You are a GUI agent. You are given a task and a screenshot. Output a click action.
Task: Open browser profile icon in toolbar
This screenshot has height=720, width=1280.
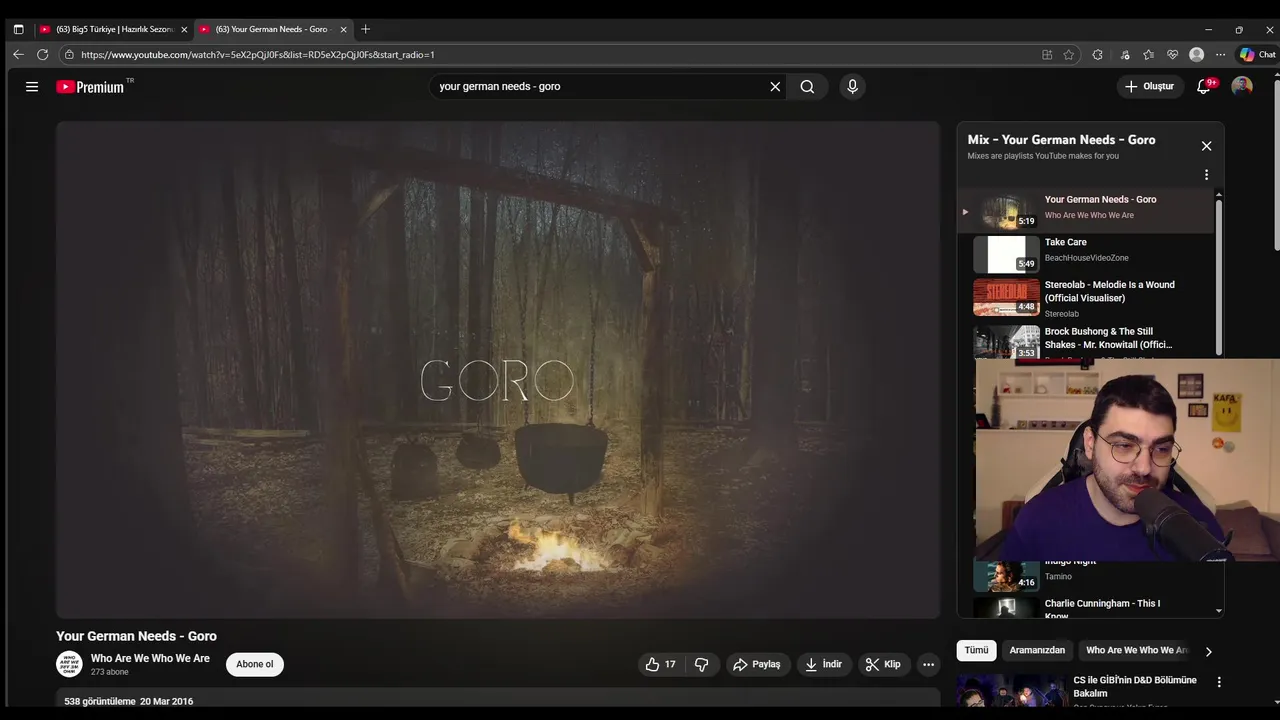pyautogui.click(x=1196, y=55)
